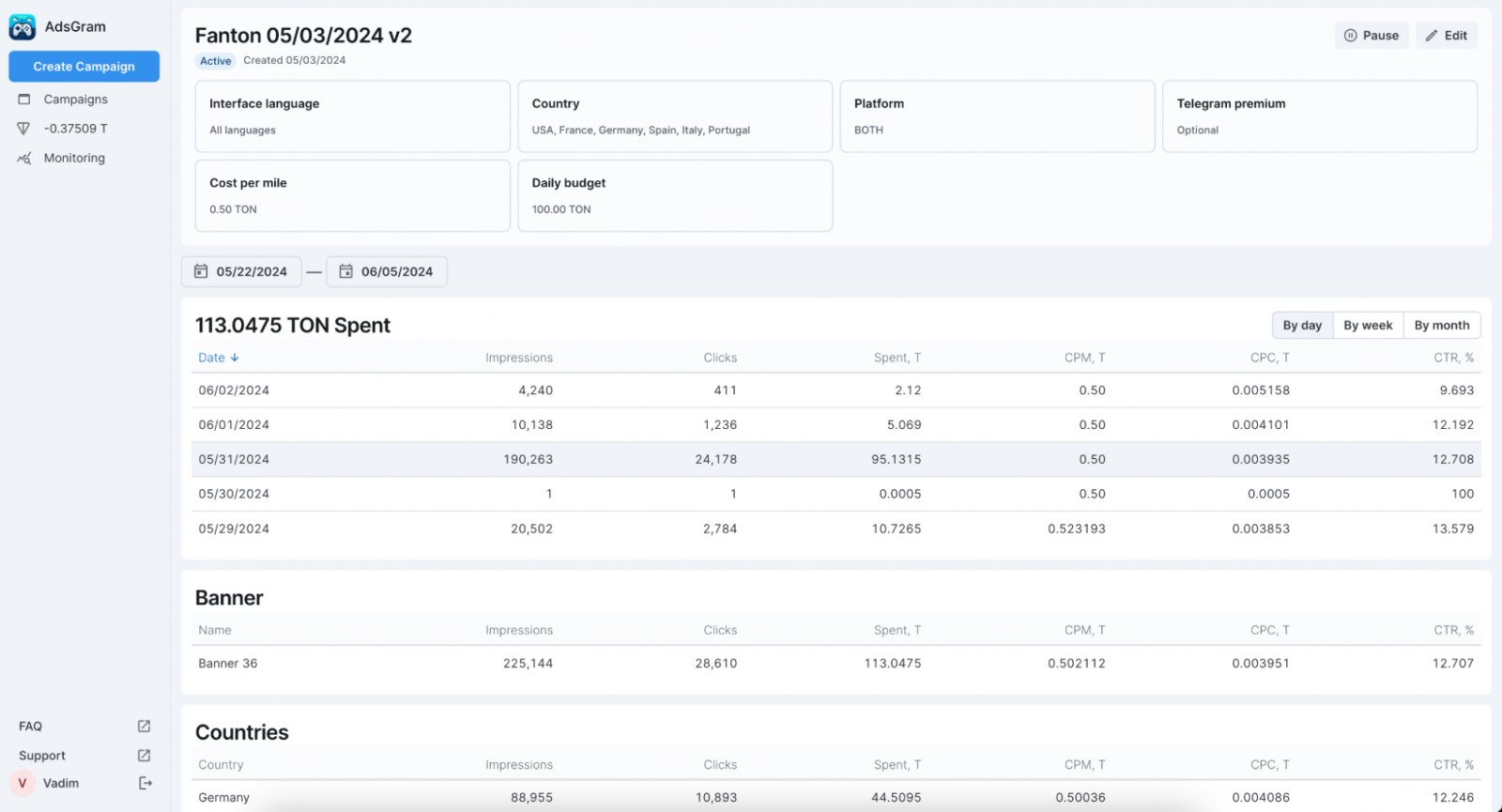Open FAQ external link icon
This screenshot has height=812, width=1502.
click(144, 727)
